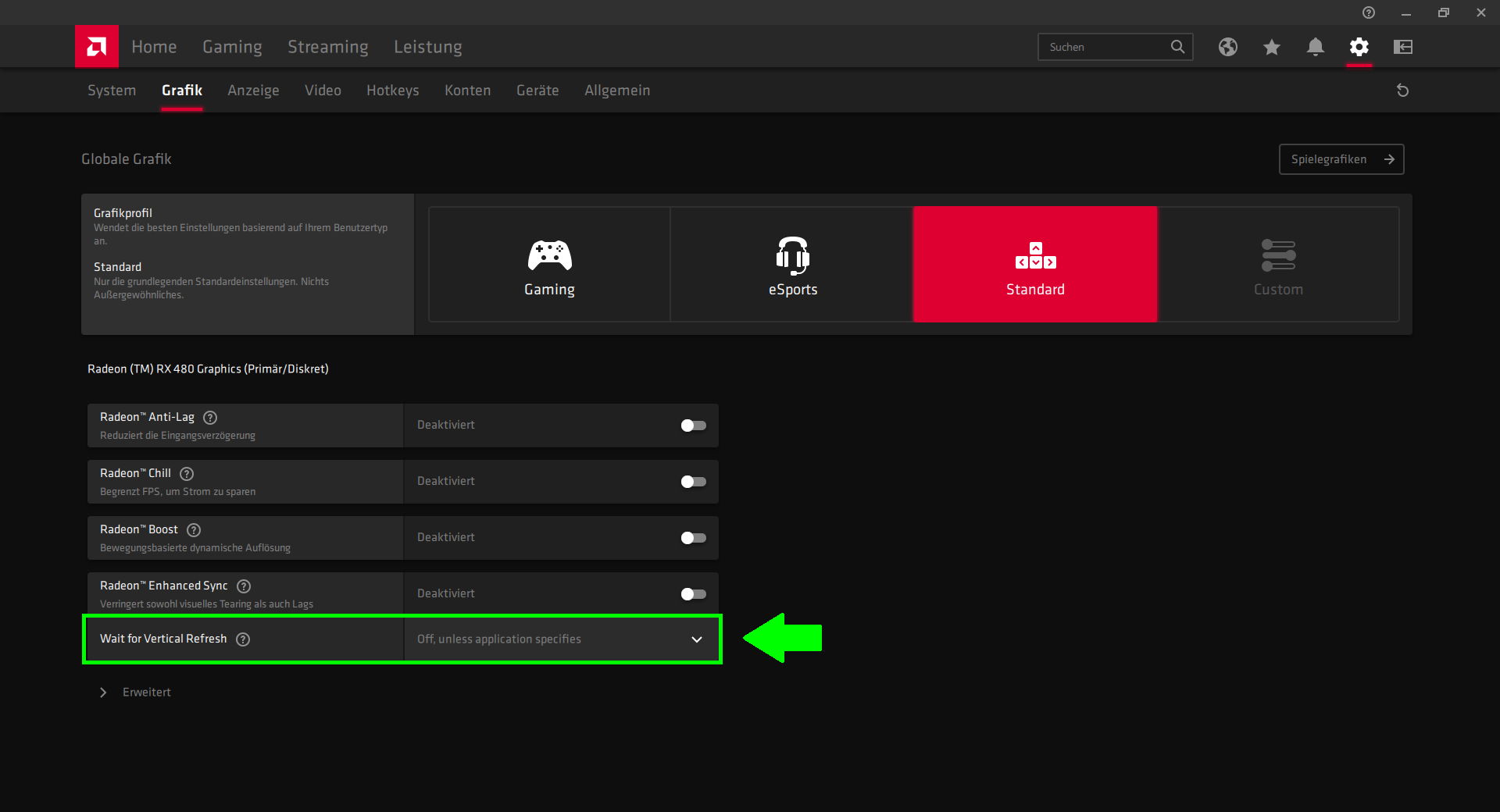
Task: Enable the Radeon Chill switch
Action: [693, 482]
